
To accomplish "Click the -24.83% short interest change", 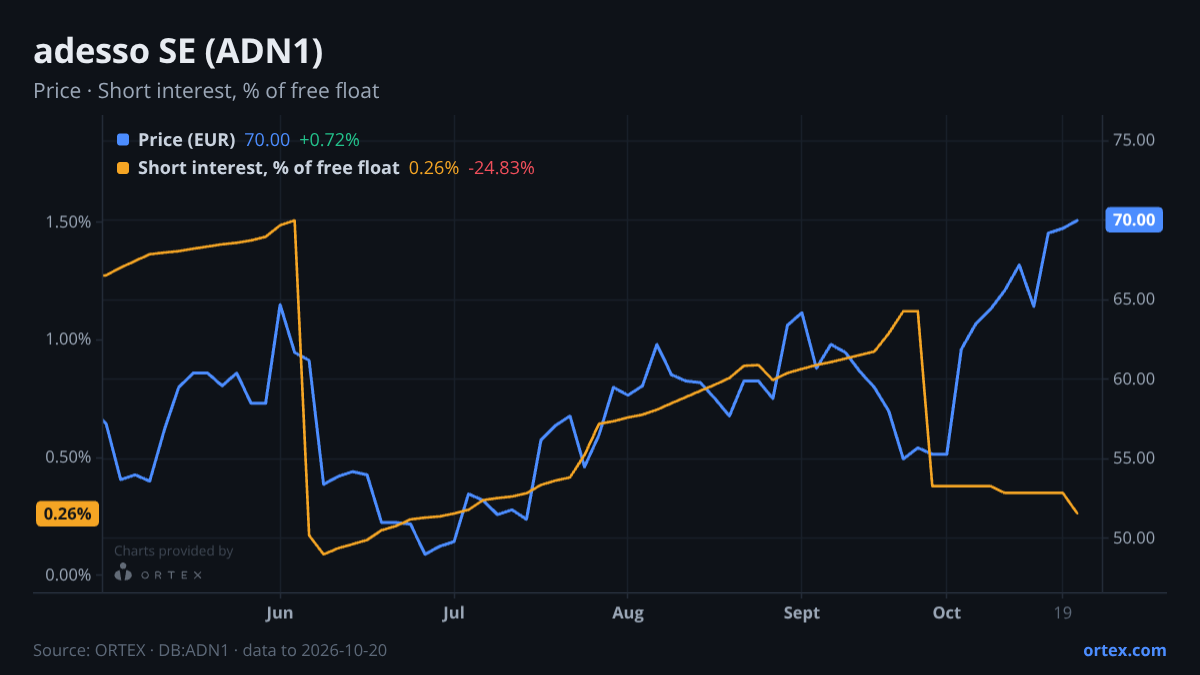I will [x=502, y=168].
